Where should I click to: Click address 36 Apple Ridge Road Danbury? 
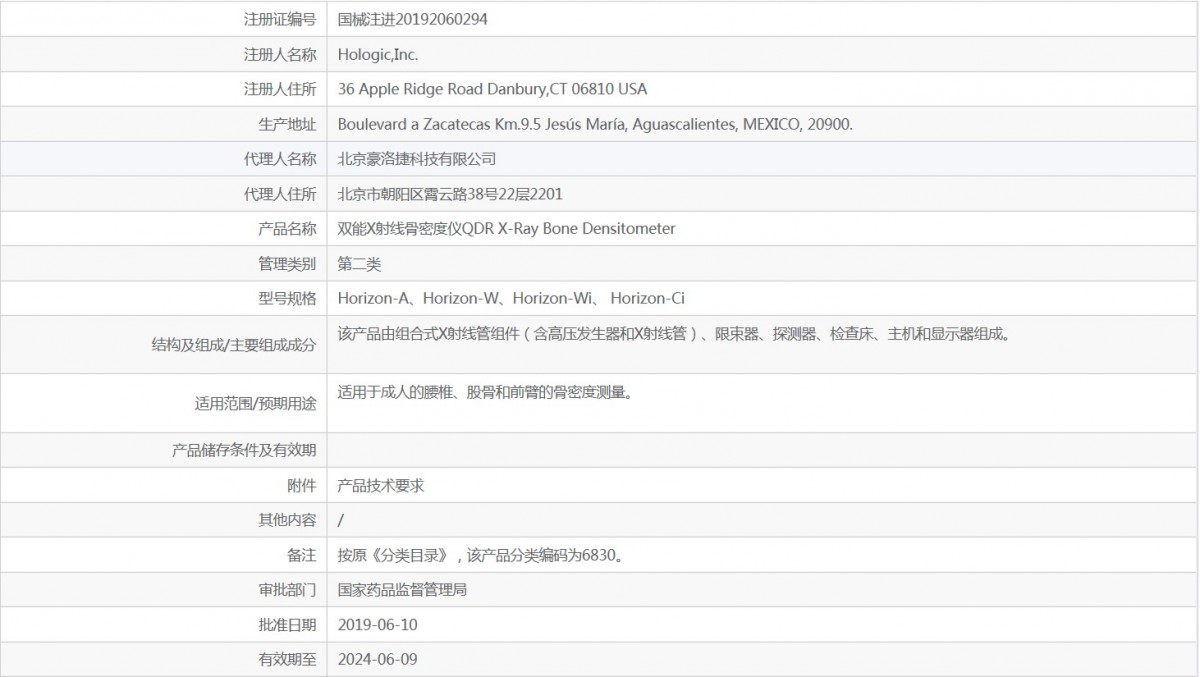(492, 89)
